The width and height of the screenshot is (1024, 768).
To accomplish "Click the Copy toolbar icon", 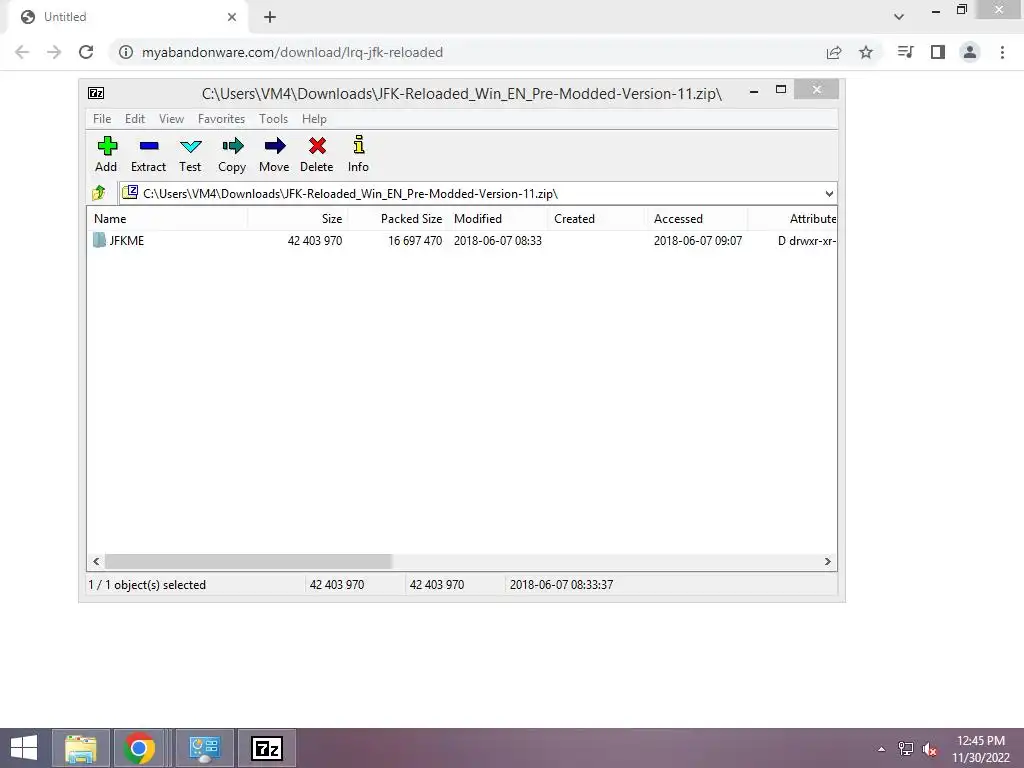I will pos(232,146).
